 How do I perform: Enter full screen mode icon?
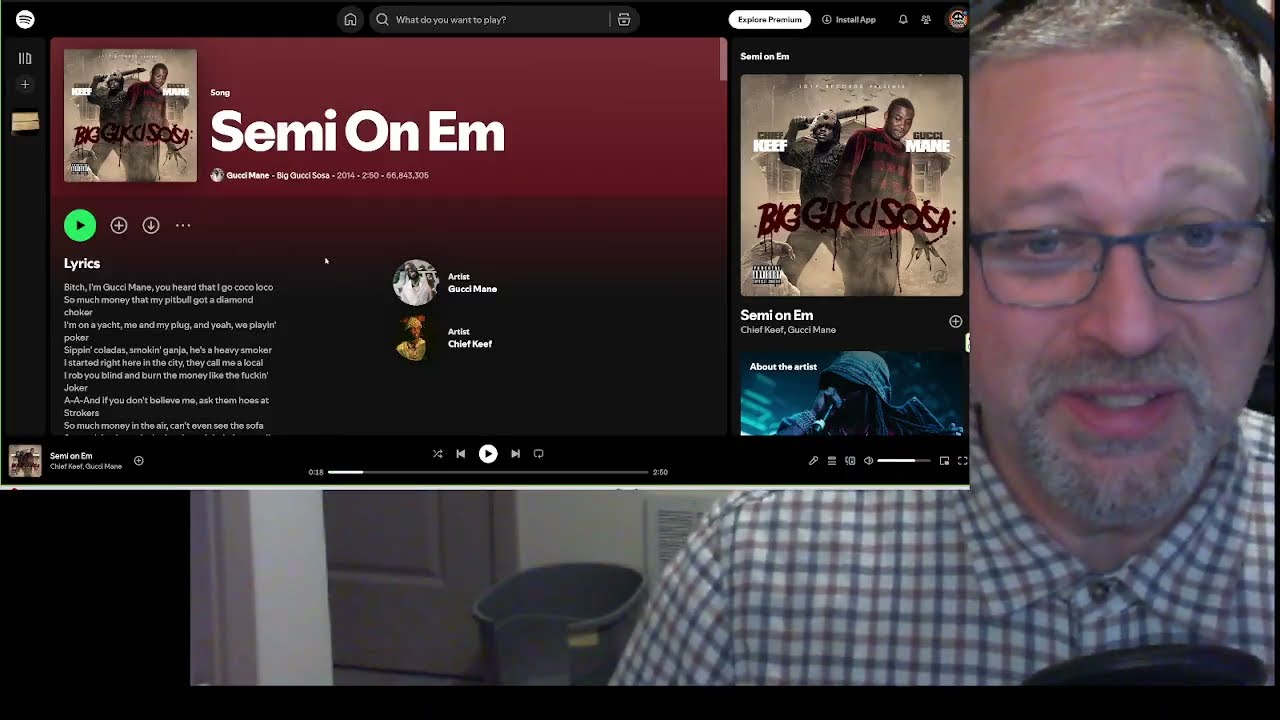pyautogui.click(x=962, y=461)
